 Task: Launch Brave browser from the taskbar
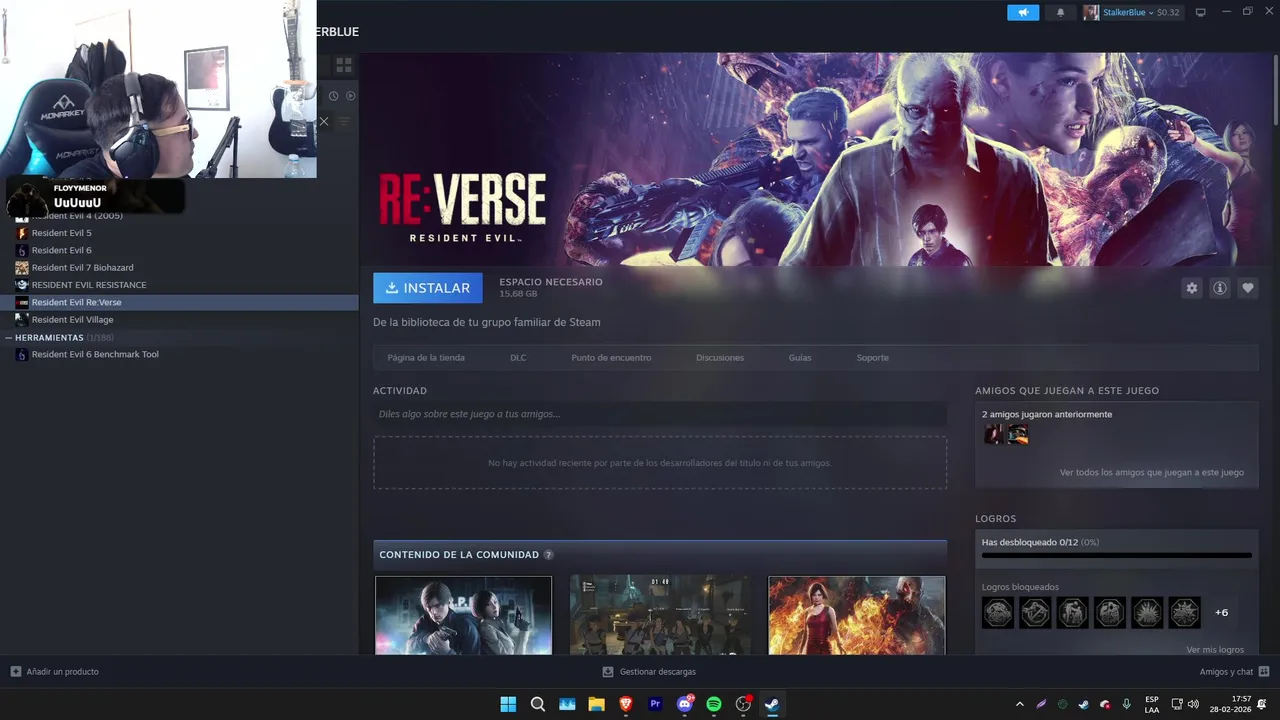626,704
